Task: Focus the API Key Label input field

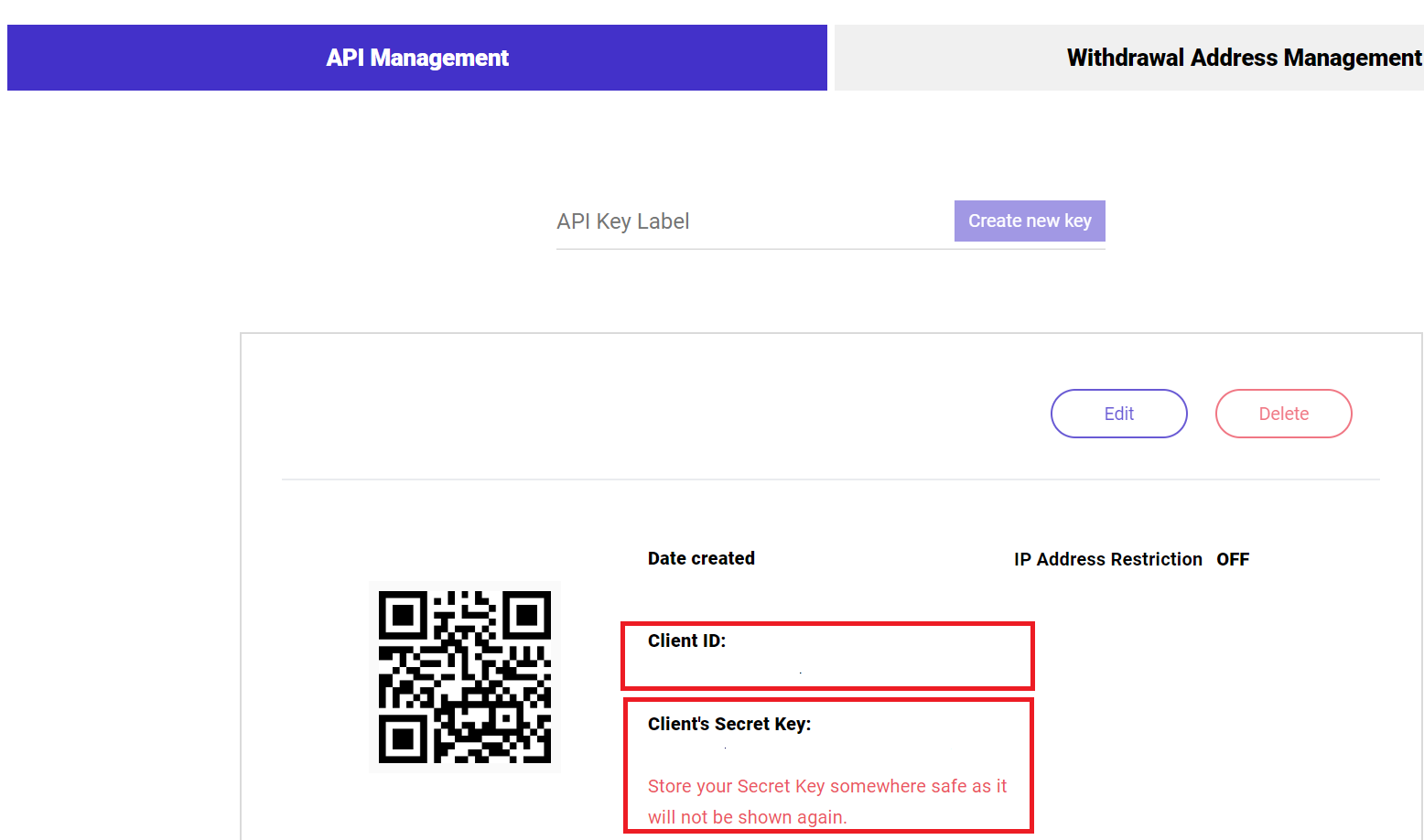Action: coord(754,221)
